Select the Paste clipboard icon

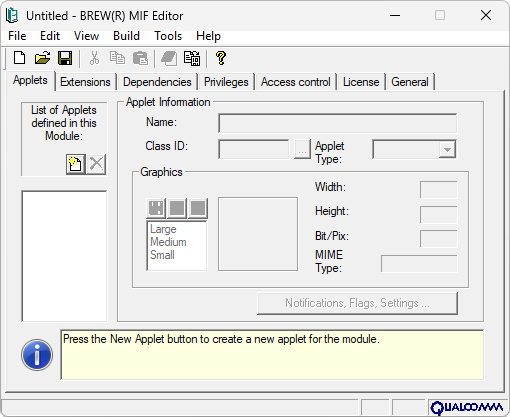140,58
